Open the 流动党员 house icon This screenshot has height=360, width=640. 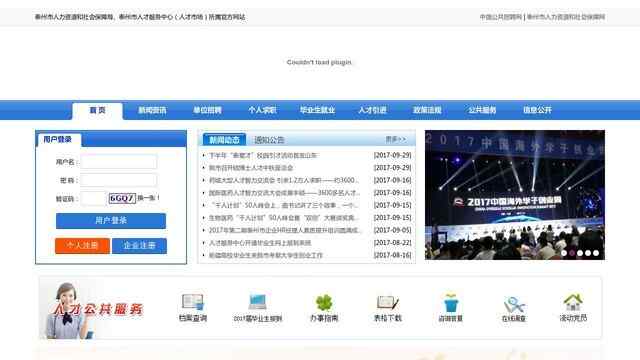[573, 308]
